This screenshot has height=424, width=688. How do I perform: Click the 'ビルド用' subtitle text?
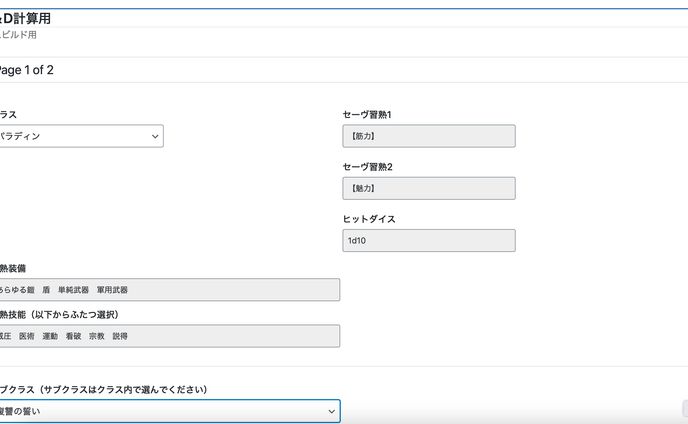(18, 35)
